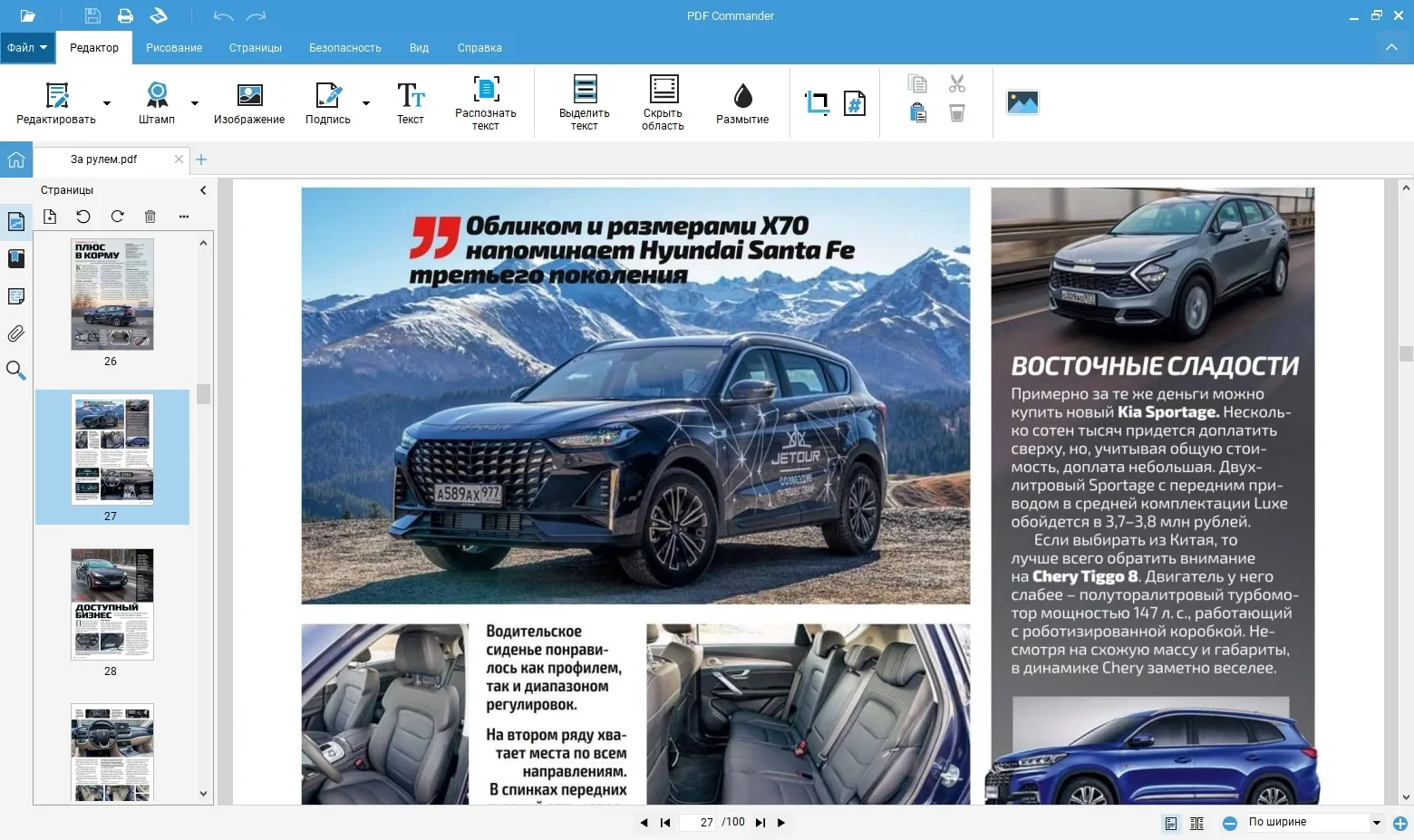Open the bookmarks panel in sidebar
Viewport: 1414px width, 840px height.
click(15, 259)
